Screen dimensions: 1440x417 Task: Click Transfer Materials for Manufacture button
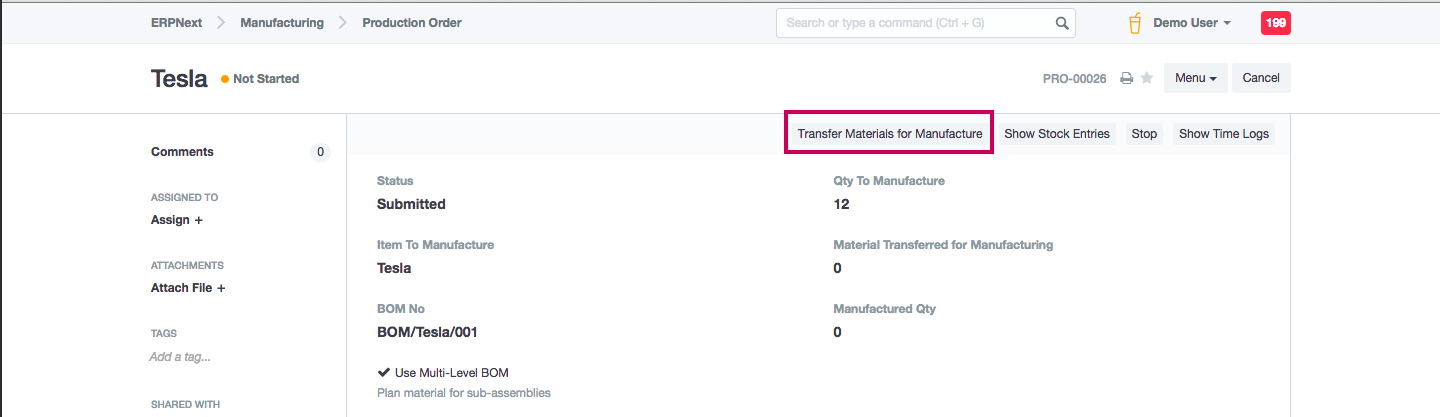click(890, 134)
